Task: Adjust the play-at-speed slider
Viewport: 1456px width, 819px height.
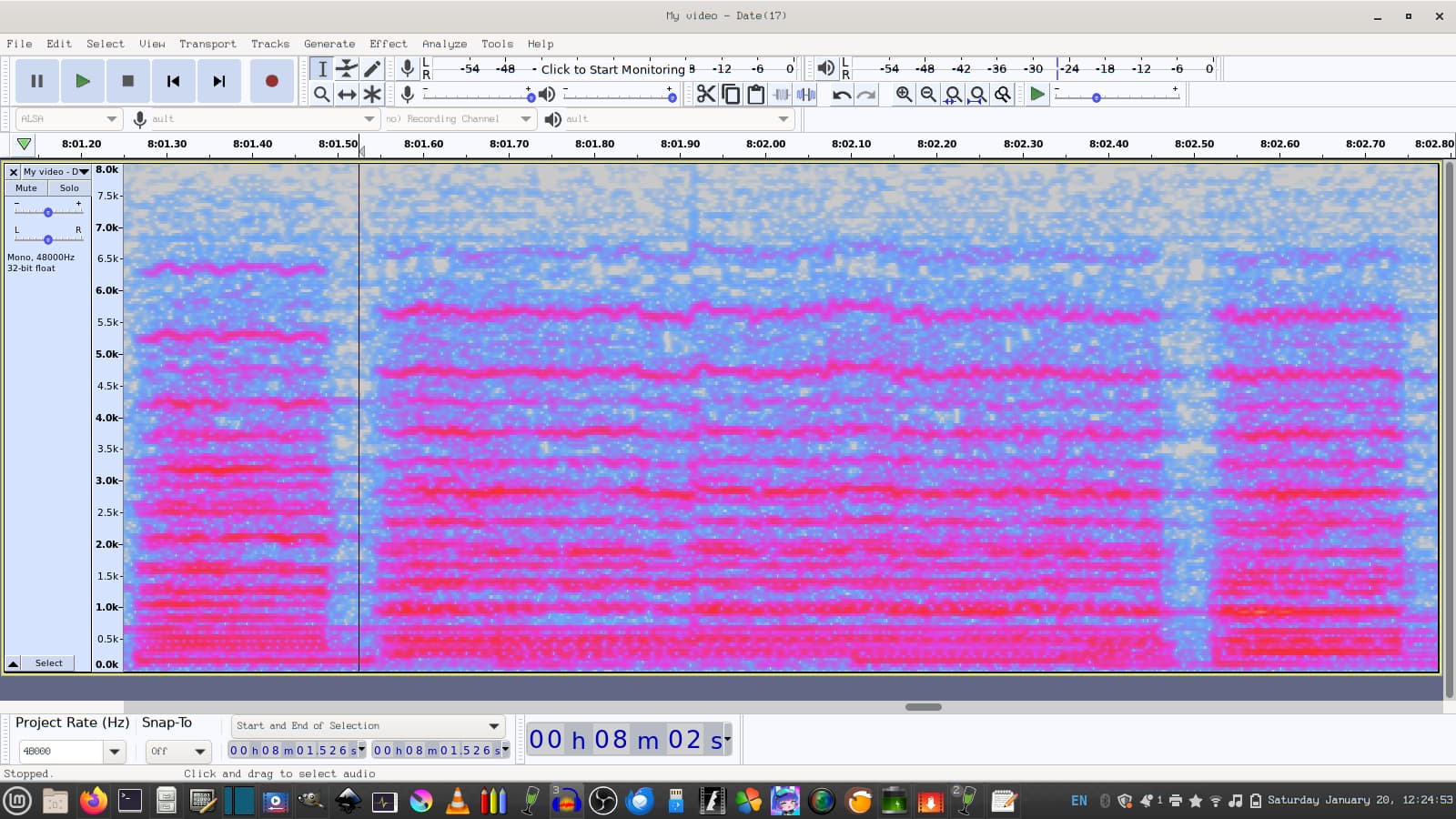Action: click(x=1097, y=97)
